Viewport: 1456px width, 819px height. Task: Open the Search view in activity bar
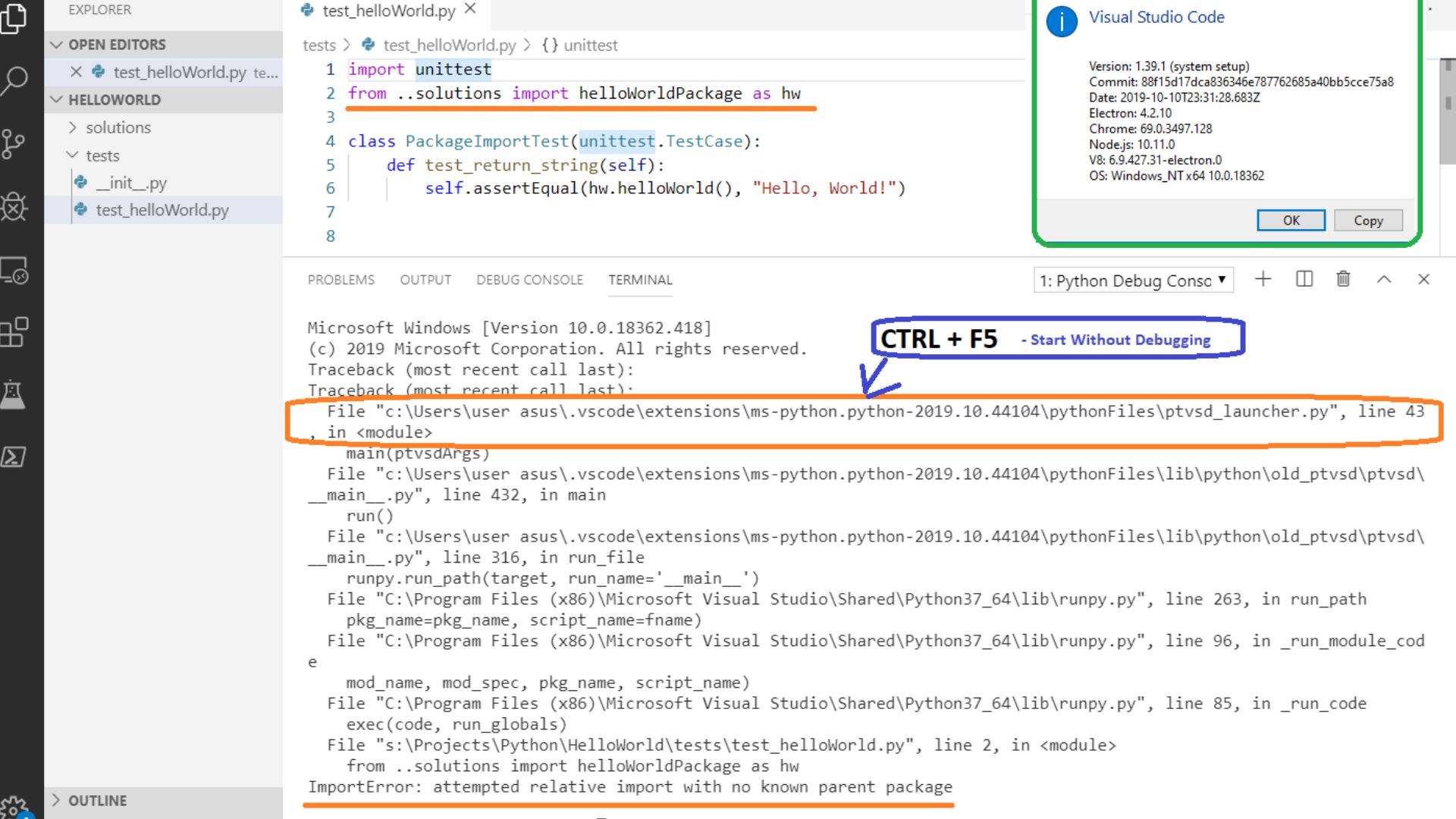point(14,80)
